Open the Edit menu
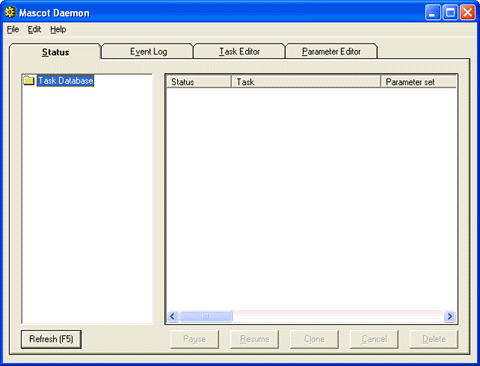This screenshot has width=480, height=366. [x=34, y=29]
